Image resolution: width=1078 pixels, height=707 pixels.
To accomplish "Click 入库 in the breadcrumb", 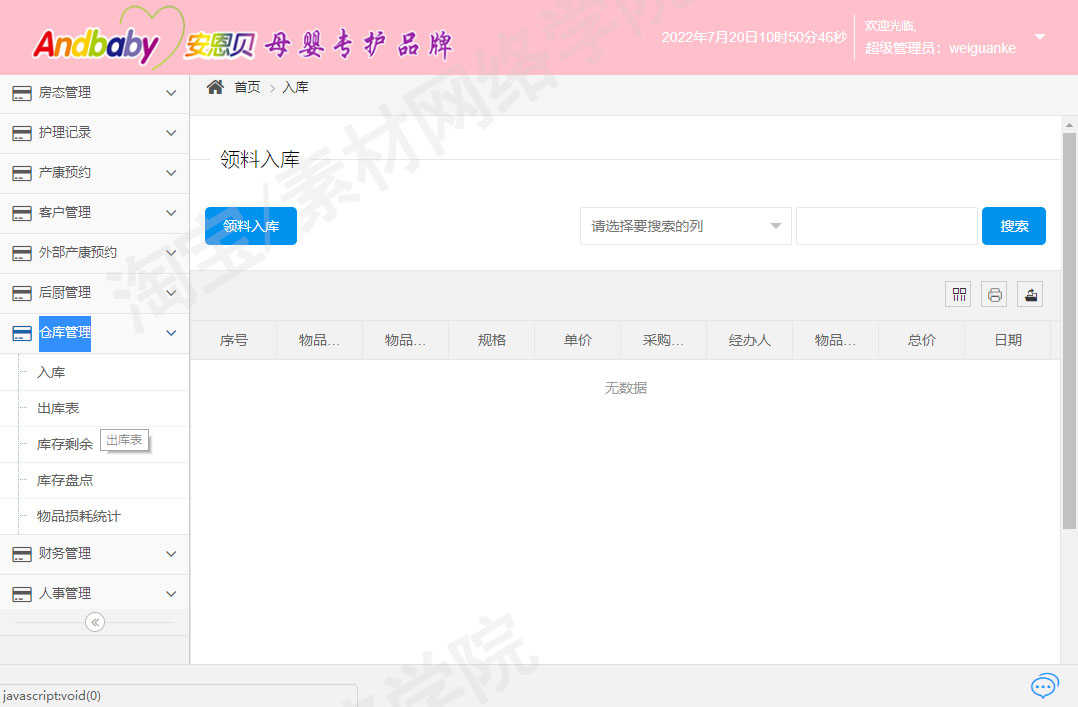I will (x=295, y=87).
